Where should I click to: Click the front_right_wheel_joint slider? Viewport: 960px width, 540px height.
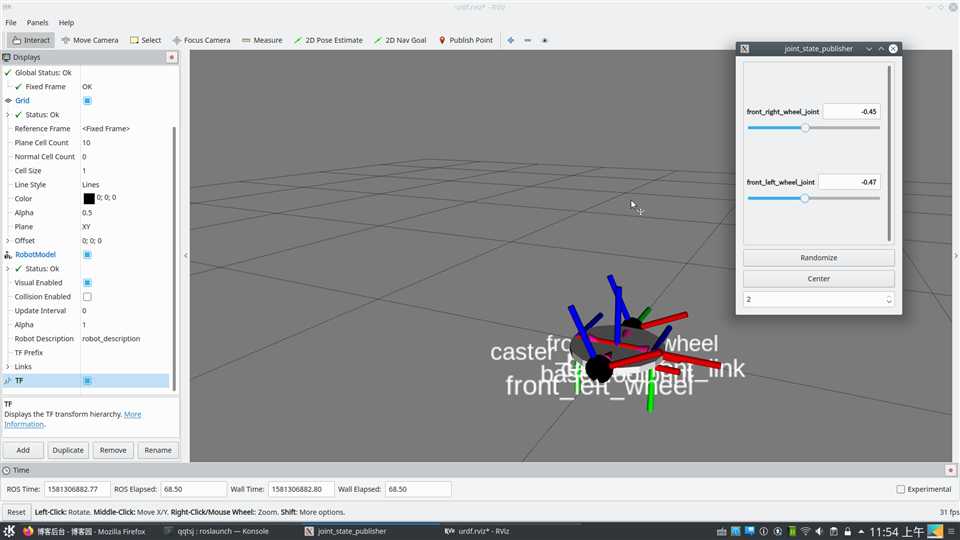coord(813,128)
